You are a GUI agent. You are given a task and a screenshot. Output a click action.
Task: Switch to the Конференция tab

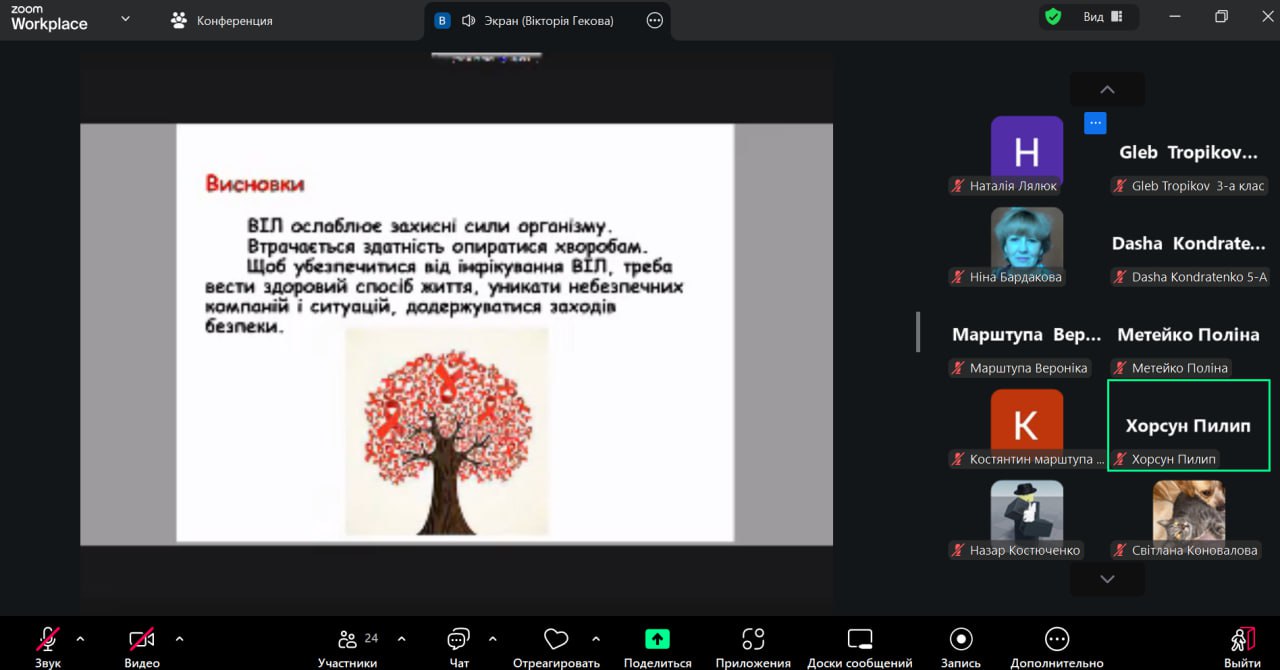click(x=221, y=20)
